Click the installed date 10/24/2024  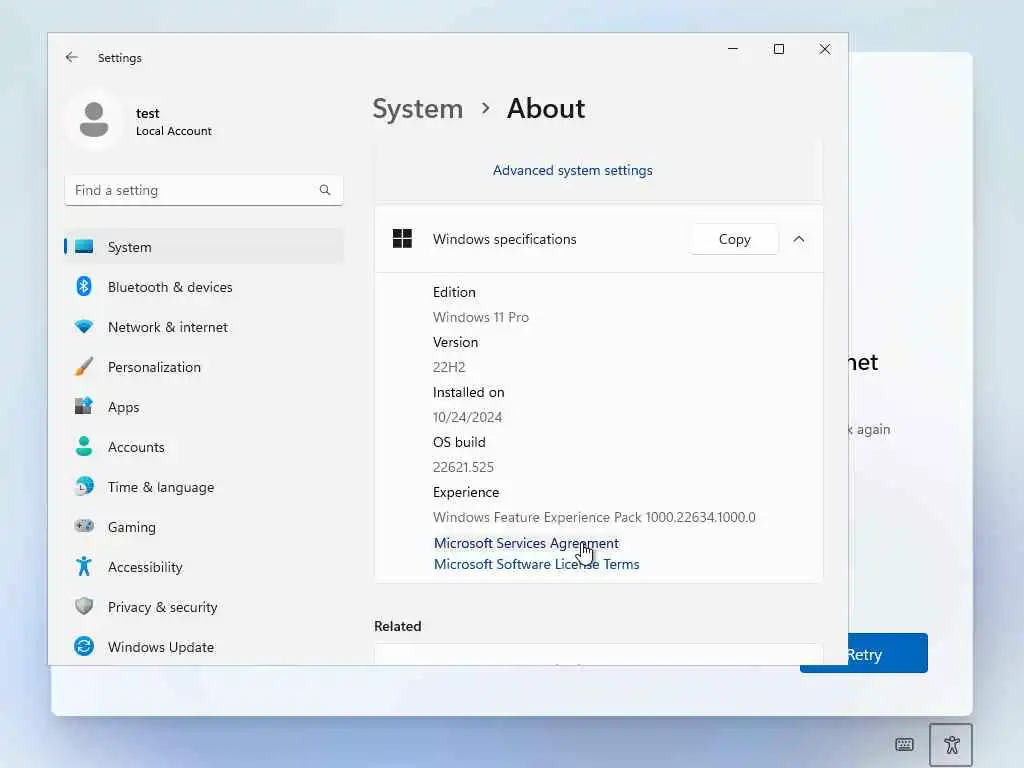467,417
